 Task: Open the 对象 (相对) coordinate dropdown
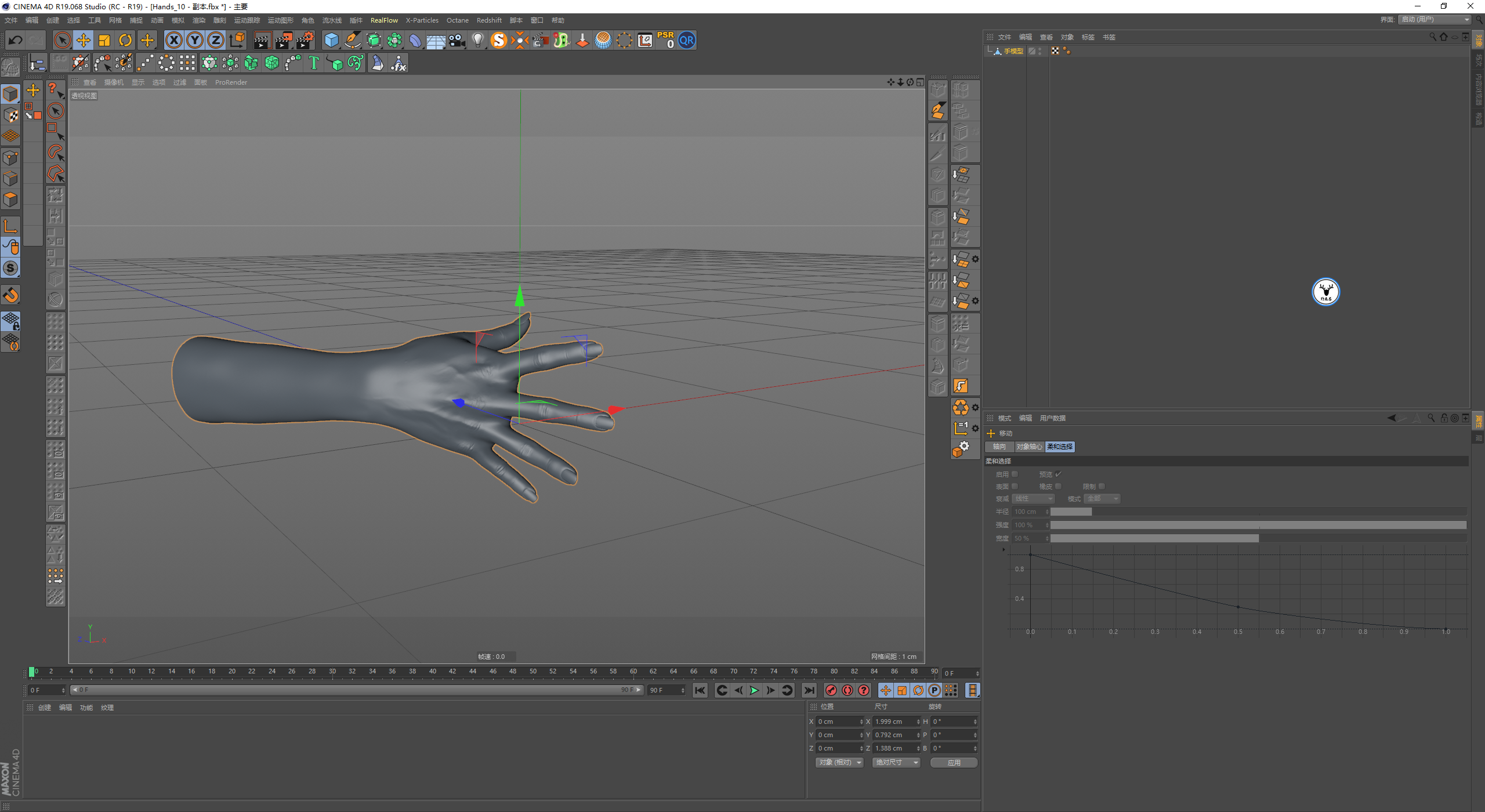pos(839,762)
